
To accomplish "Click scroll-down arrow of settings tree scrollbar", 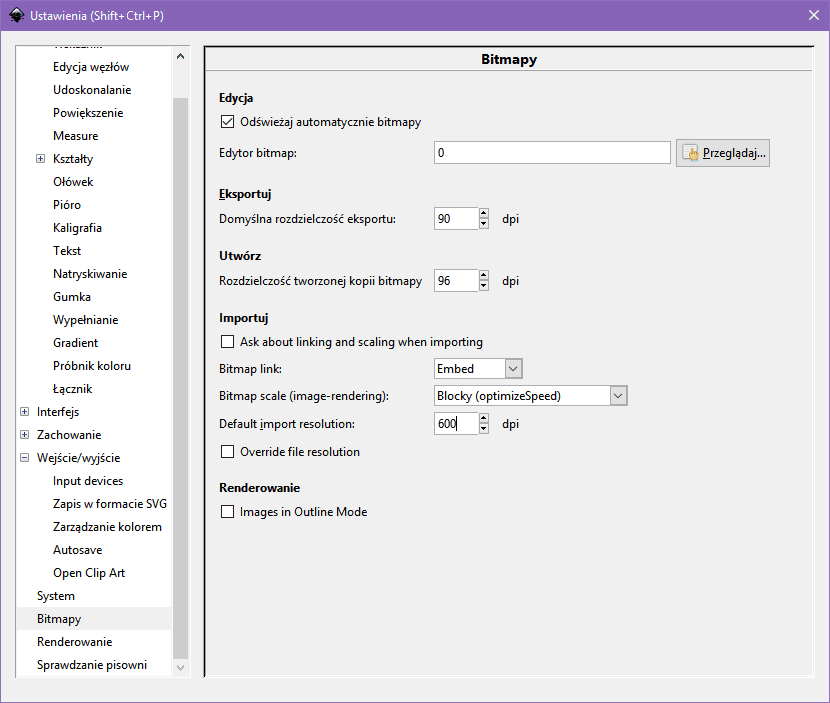I will 180,666.
